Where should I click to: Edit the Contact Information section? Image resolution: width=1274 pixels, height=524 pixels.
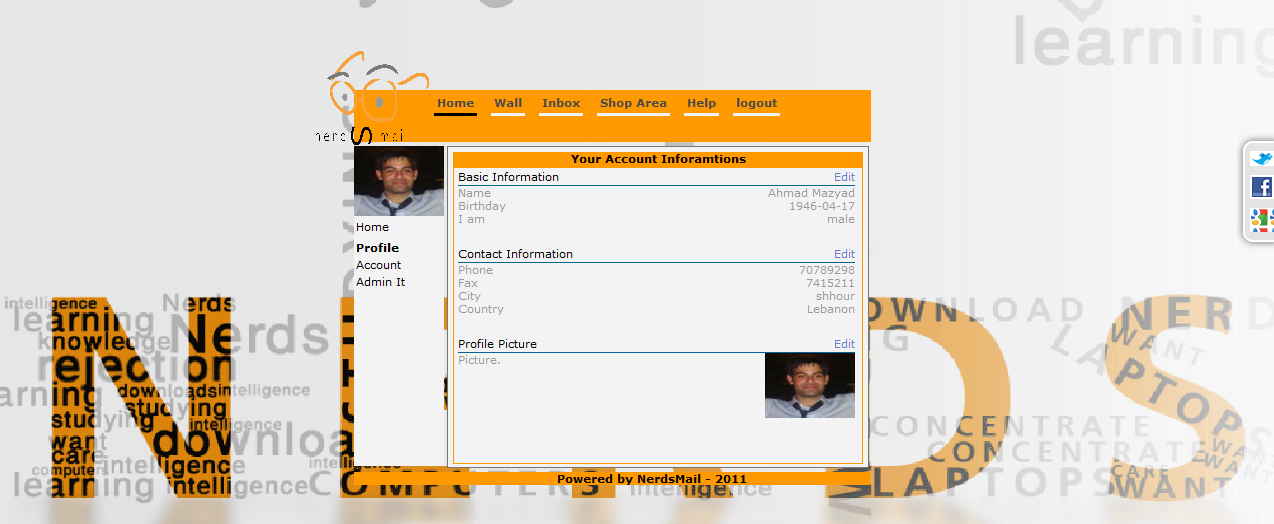coord(844,254)
